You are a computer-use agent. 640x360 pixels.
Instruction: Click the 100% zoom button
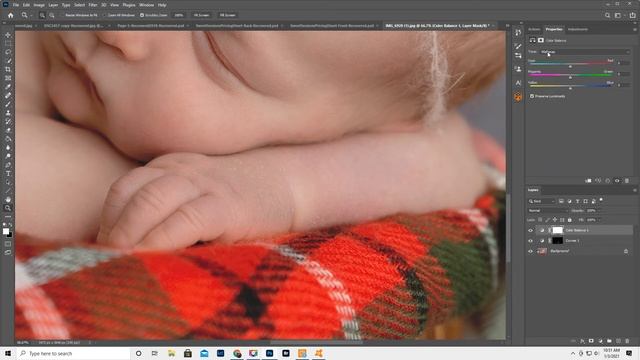click(x=178, y=15)
